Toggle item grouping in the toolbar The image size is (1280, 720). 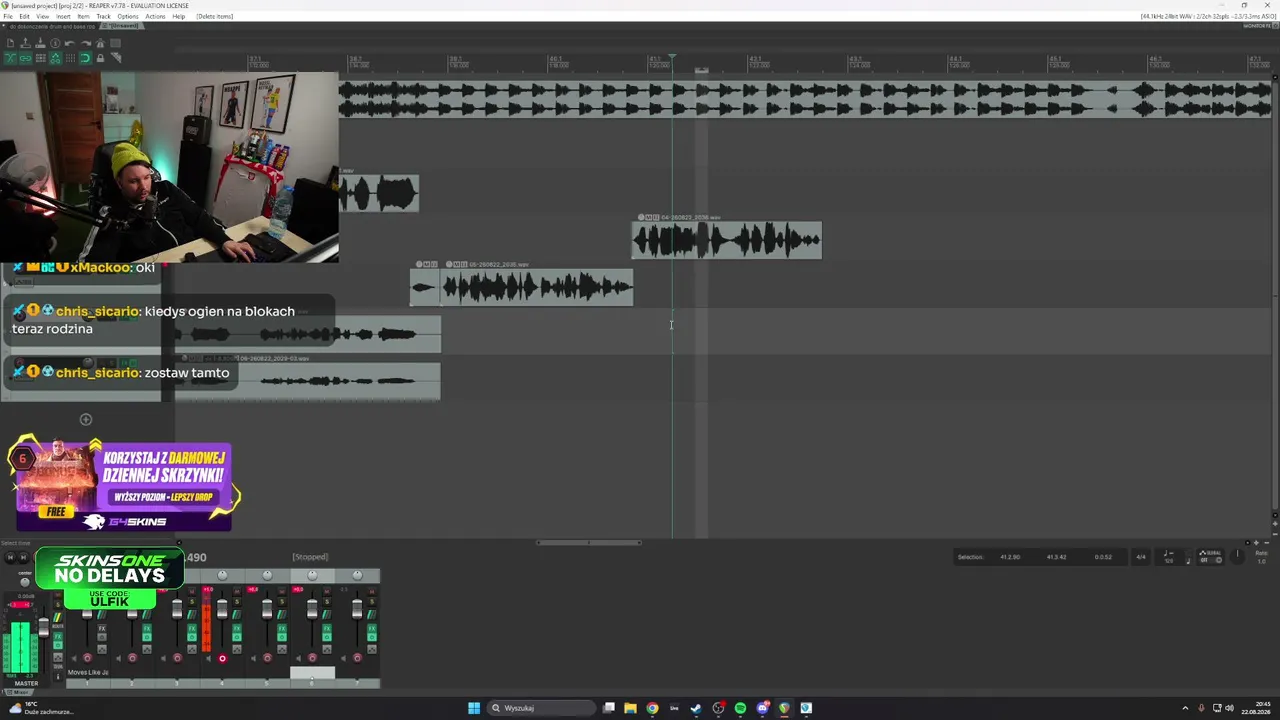pyautogui.click(x=25, y=58)
